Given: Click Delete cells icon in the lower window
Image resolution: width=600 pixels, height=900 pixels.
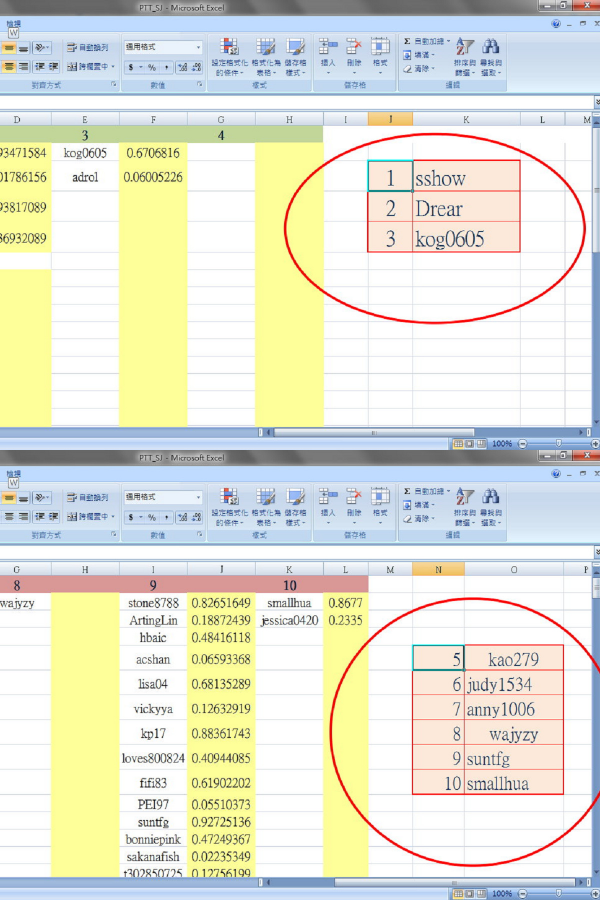Looking at the screenshot, I should [354, 496].
